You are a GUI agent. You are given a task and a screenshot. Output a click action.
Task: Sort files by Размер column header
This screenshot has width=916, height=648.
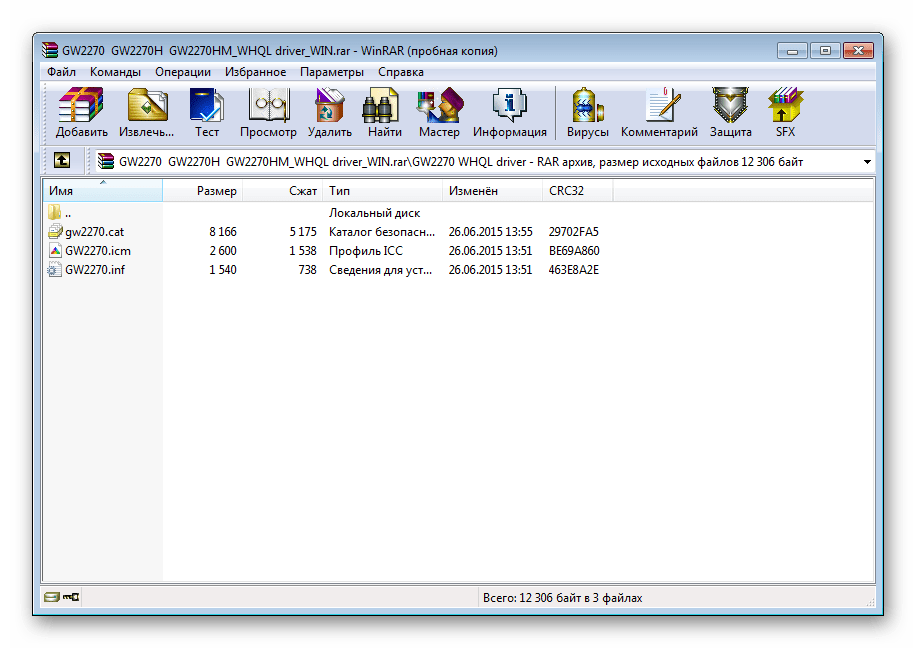click(216, 190)
